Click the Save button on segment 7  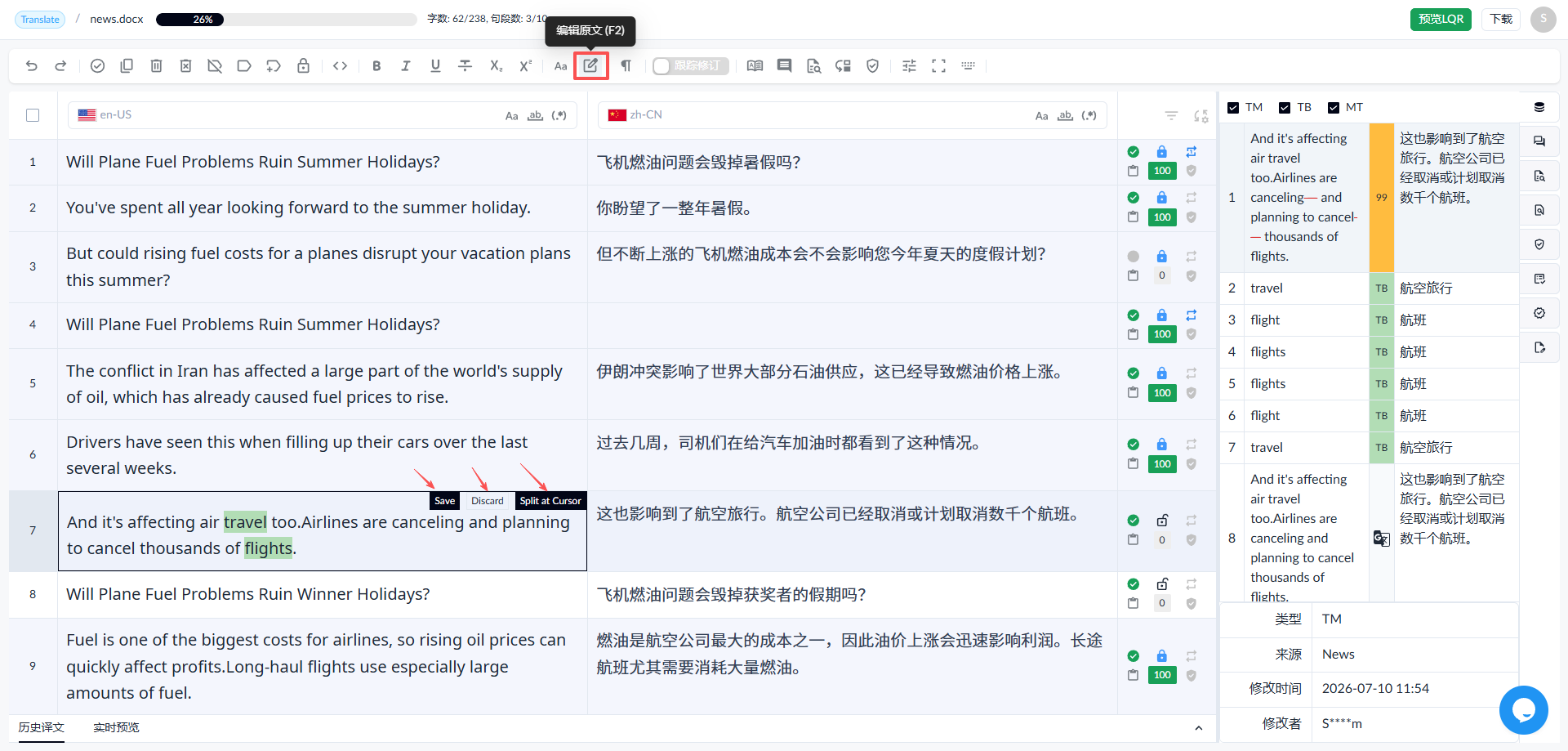point(444,501)
